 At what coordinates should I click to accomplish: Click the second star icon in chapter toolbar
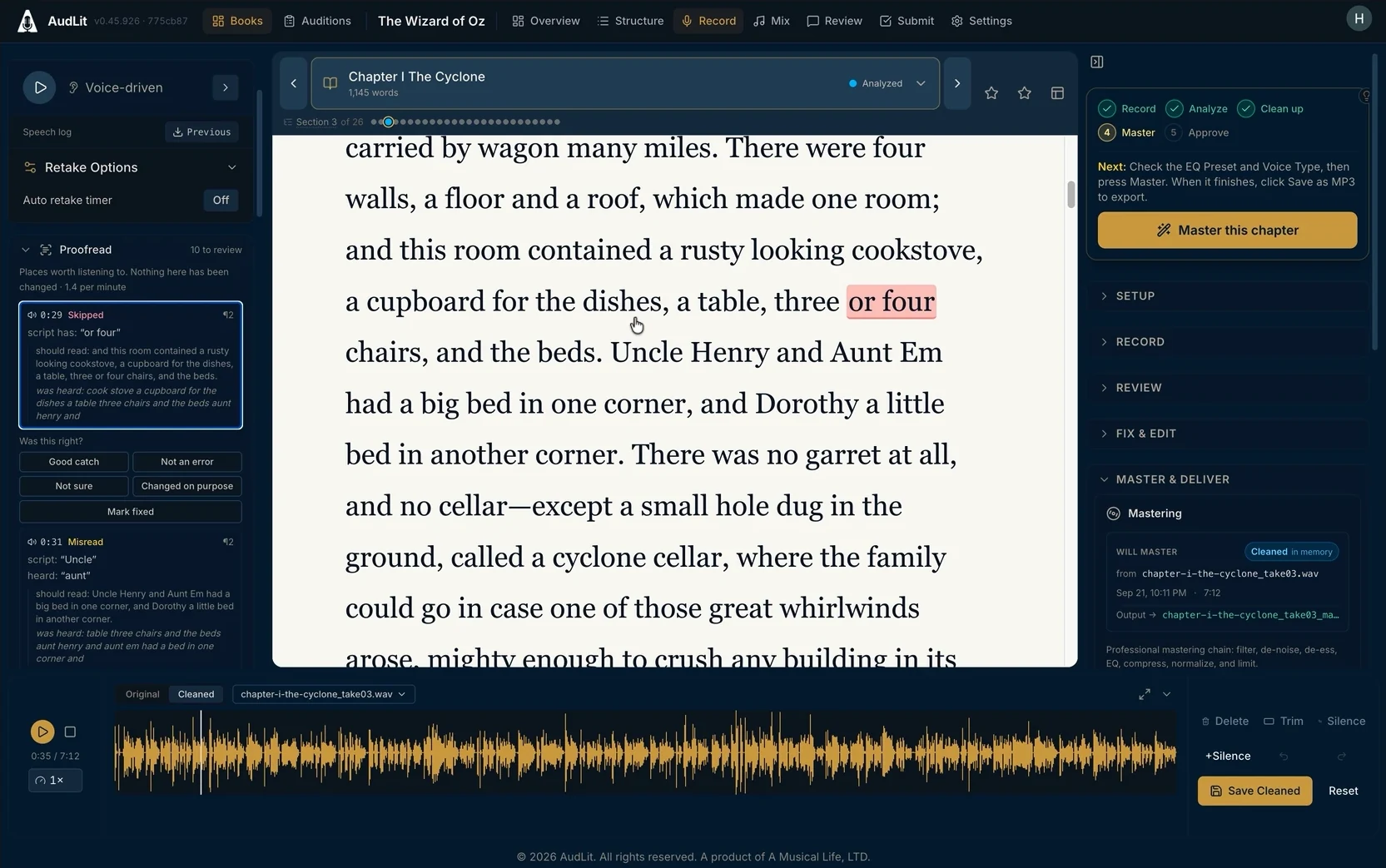1025,93
